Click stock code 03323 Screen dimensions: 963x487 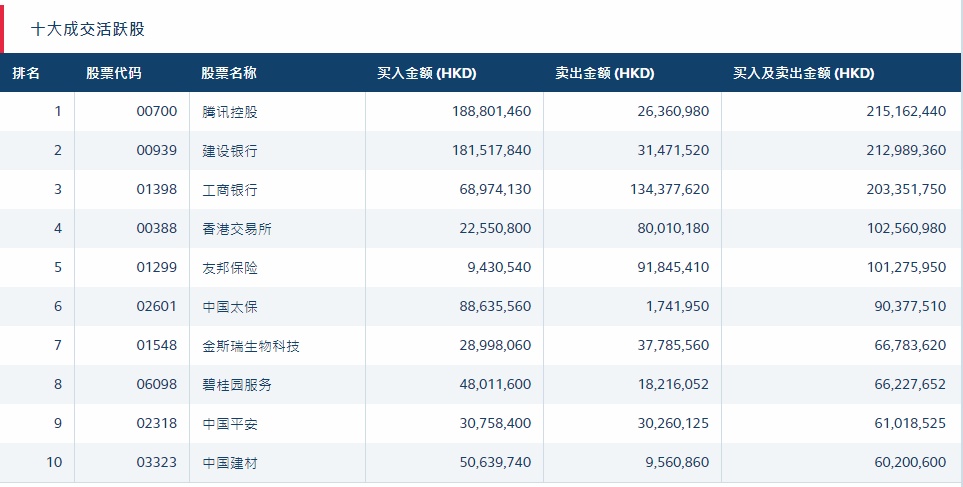(156, 463)
